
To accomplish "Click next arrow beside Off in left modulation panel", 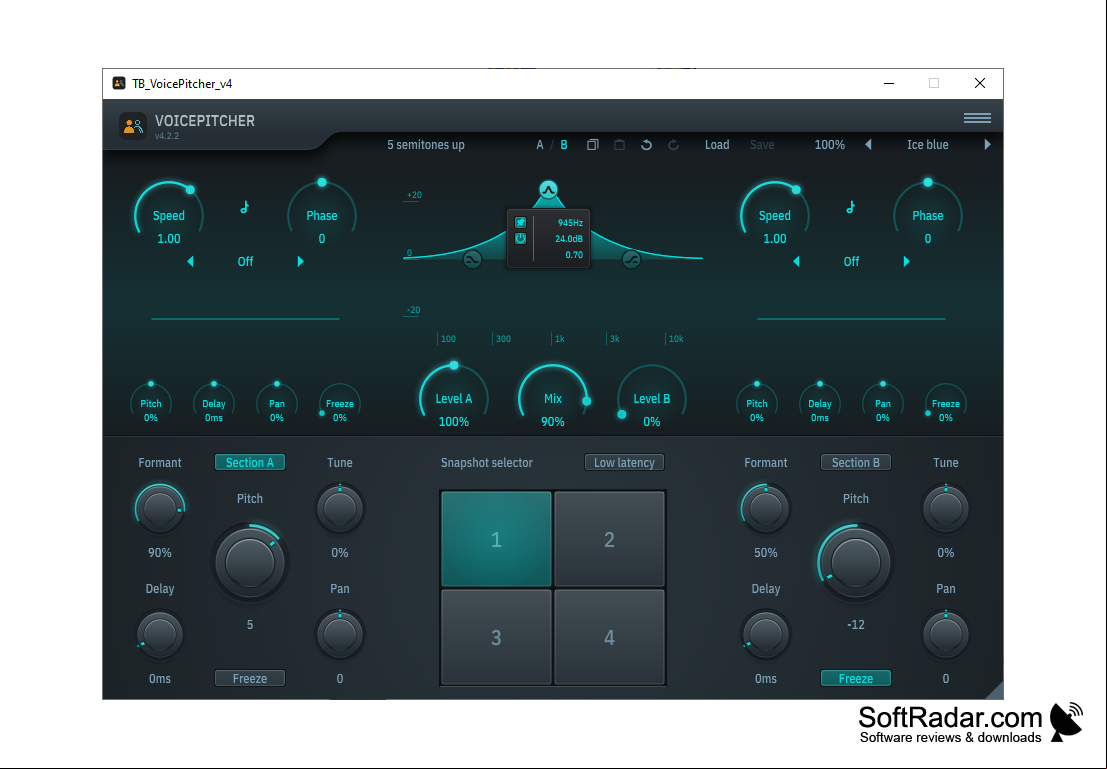I will [301, 261].
